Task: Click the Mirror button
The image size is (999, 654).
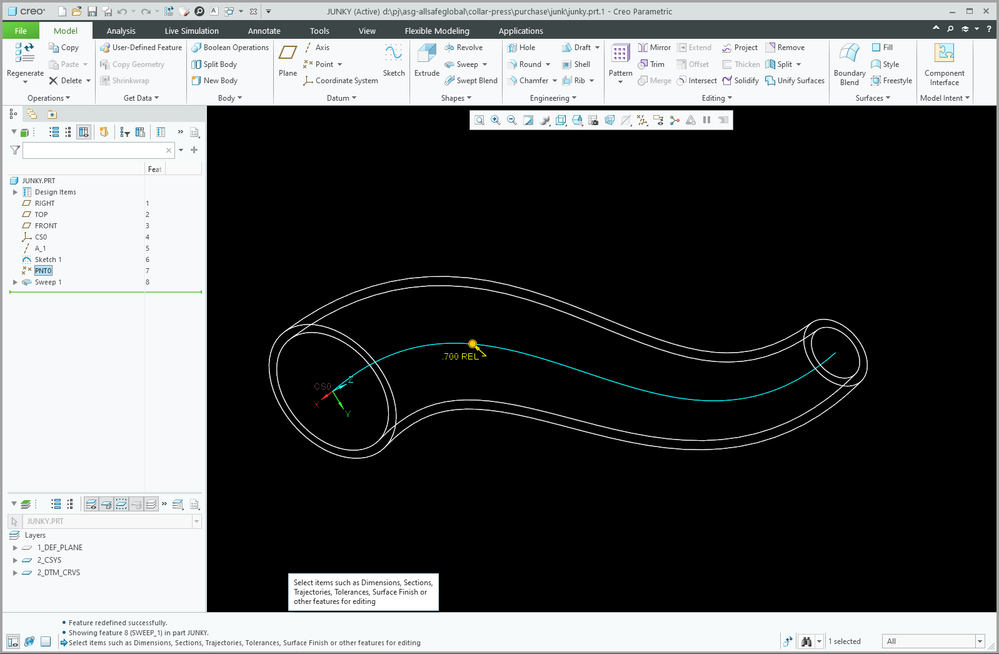Action: point(654,47)
